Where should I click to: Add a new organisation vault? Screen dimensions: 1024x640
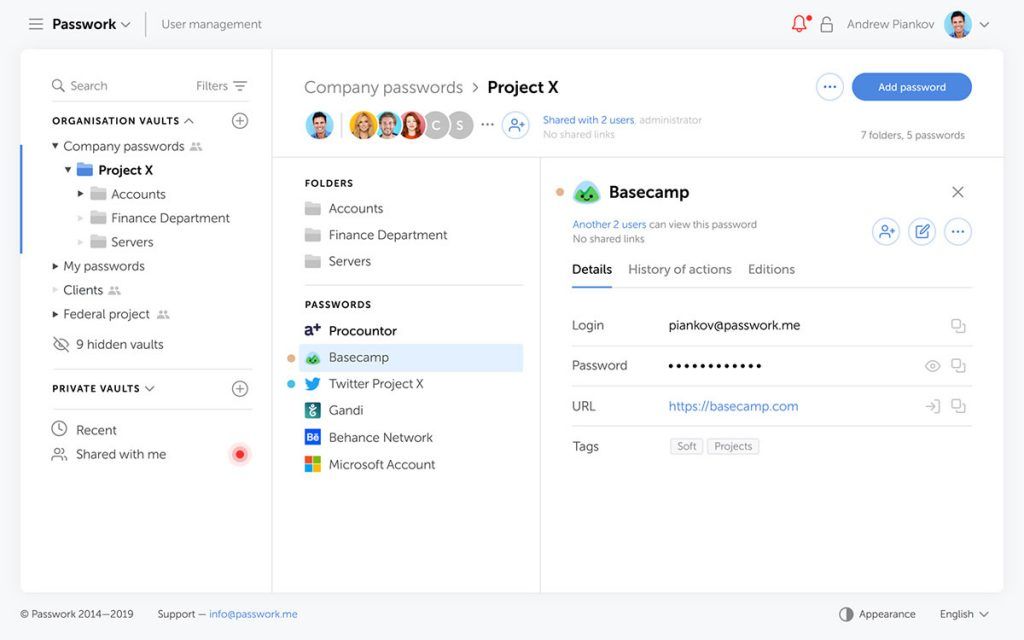coord(240,121)
